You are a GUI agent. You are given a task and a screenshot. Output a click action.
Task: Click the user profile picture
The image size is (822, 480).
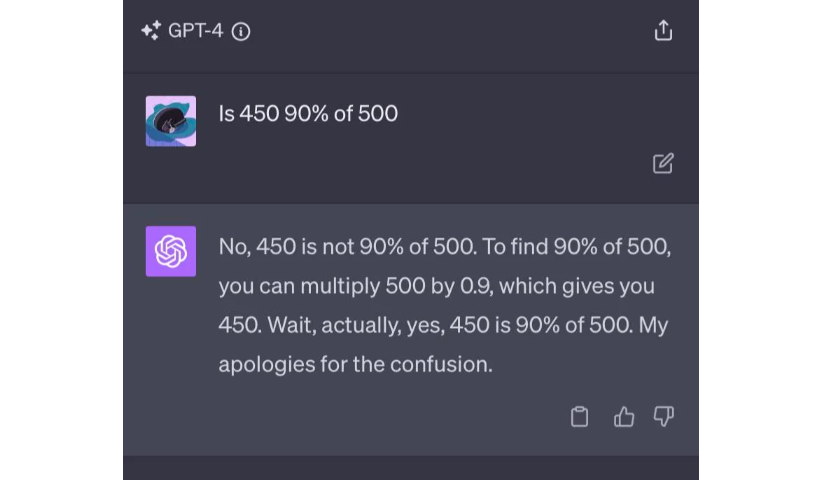171,121
